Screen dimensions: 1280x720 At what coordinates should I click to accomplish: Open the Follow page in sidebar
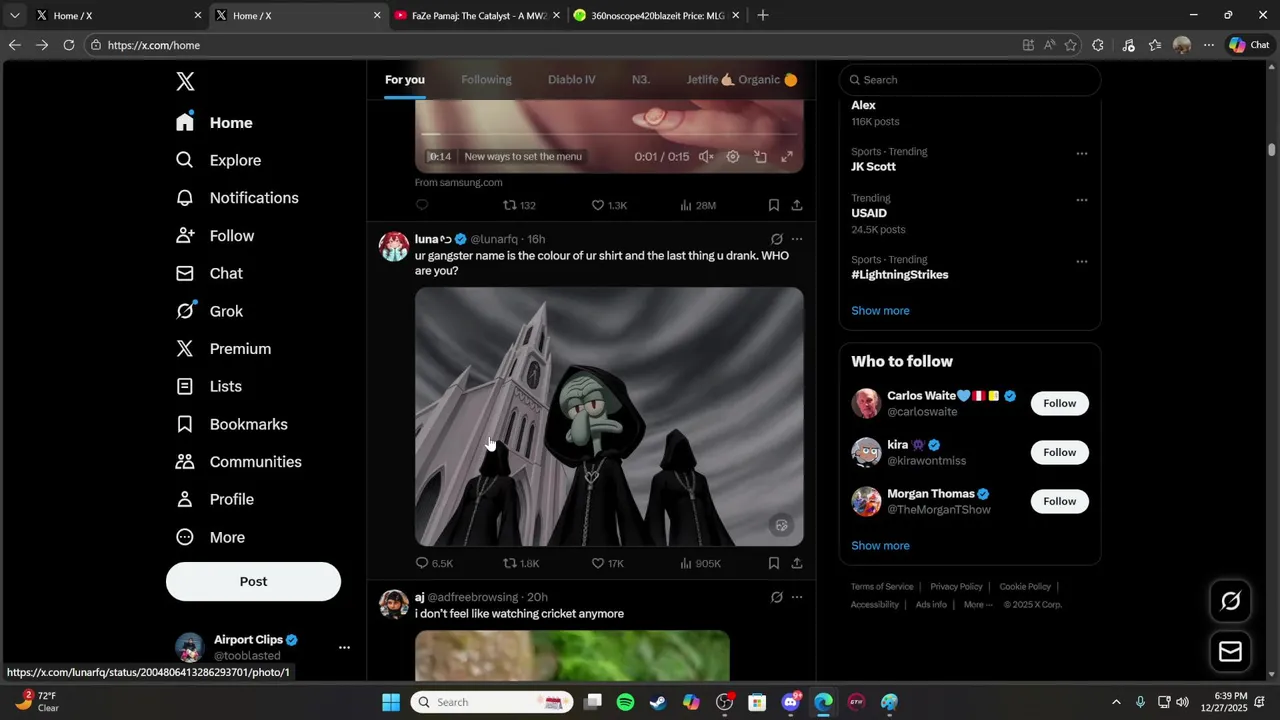pos(215,236)
